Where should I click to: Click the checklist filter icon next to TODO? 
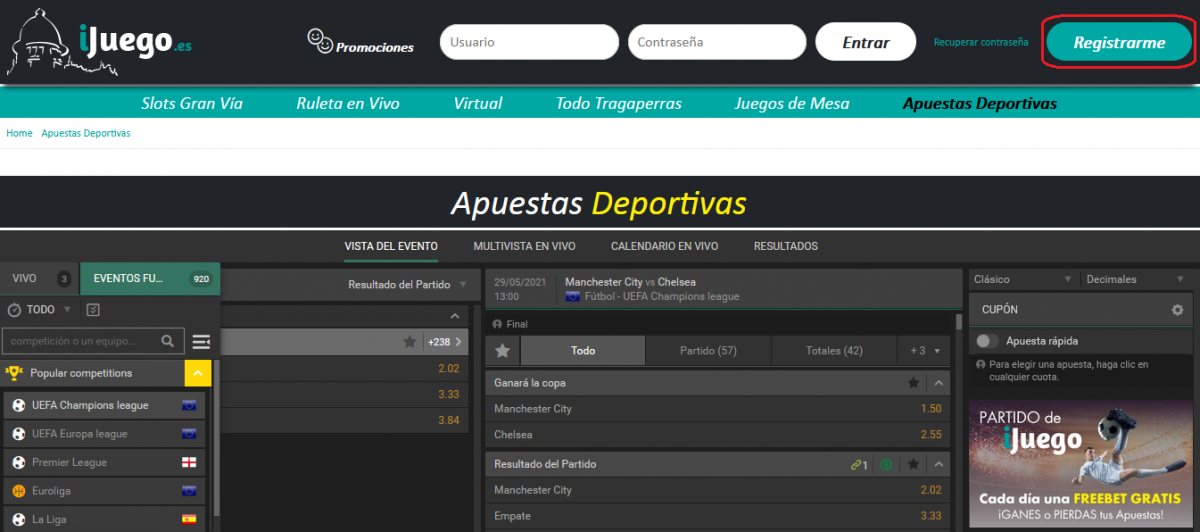point(93,310)
